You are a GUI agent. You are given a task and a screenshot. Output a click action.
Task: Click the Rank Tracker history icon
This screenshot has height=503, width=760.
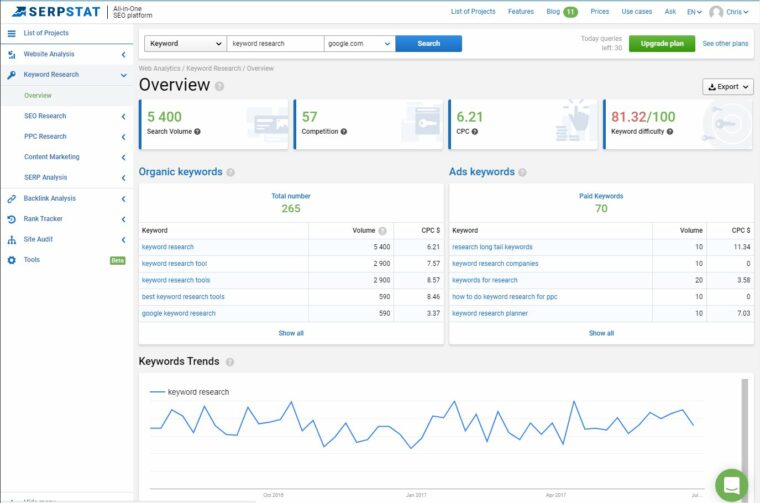coord(12,219)
